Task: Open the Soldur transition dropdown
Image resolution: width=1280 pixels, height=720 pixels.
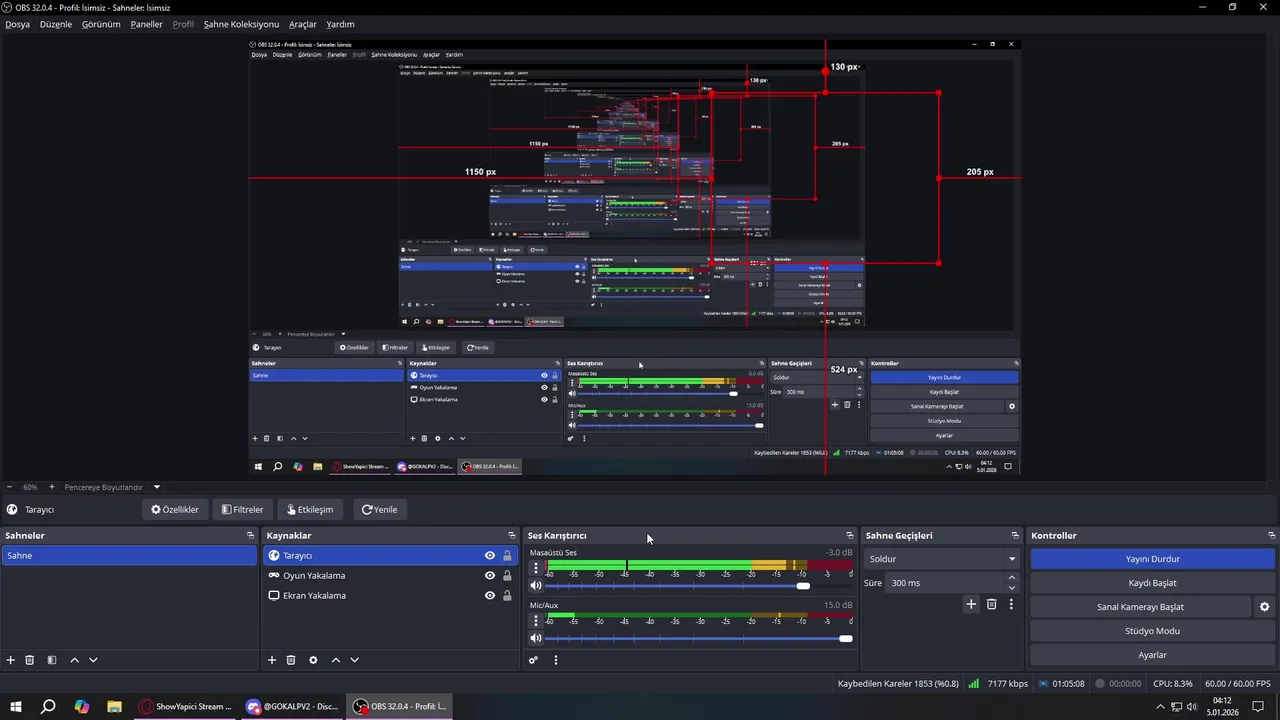Action: [942, 559]
